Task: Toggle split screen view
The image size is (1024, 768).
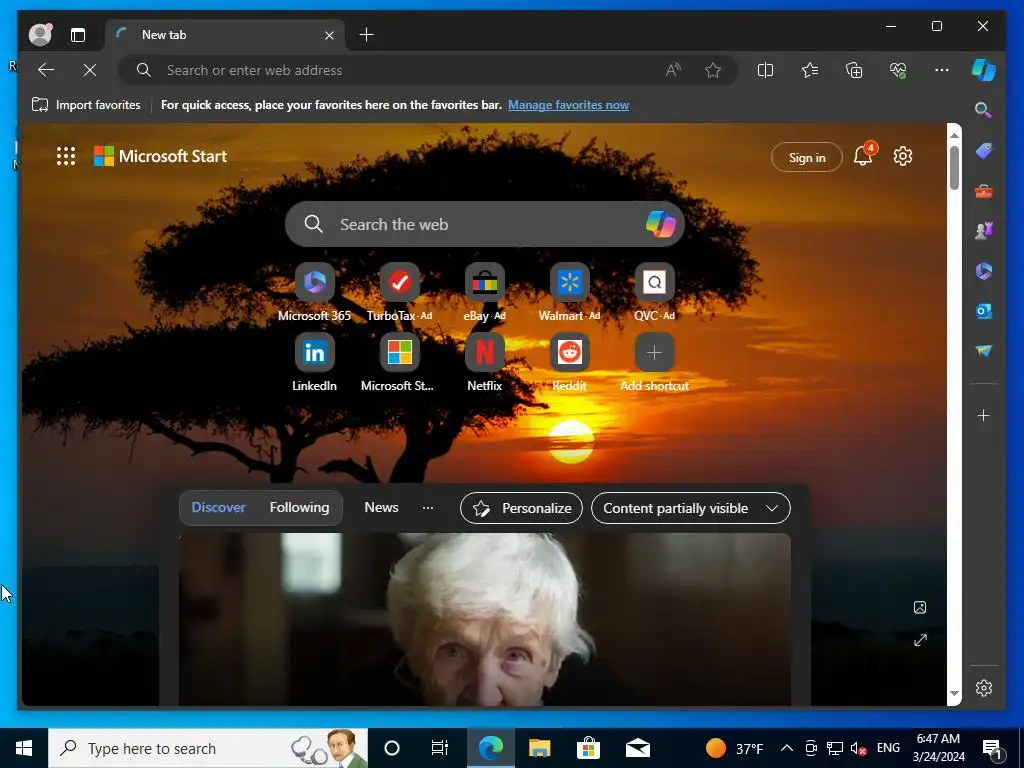Action: 765,70
